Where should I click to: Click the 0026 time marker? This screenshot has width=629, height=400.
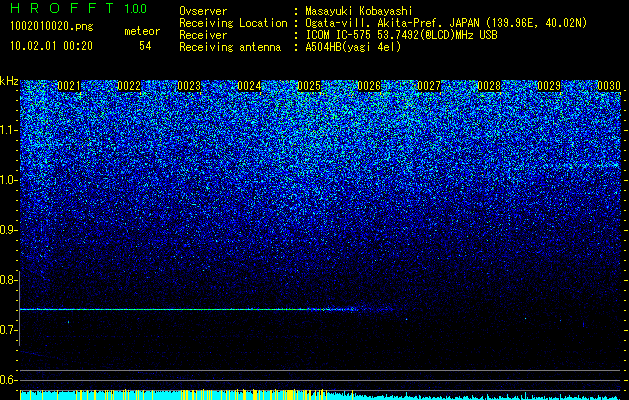[369, 86]
